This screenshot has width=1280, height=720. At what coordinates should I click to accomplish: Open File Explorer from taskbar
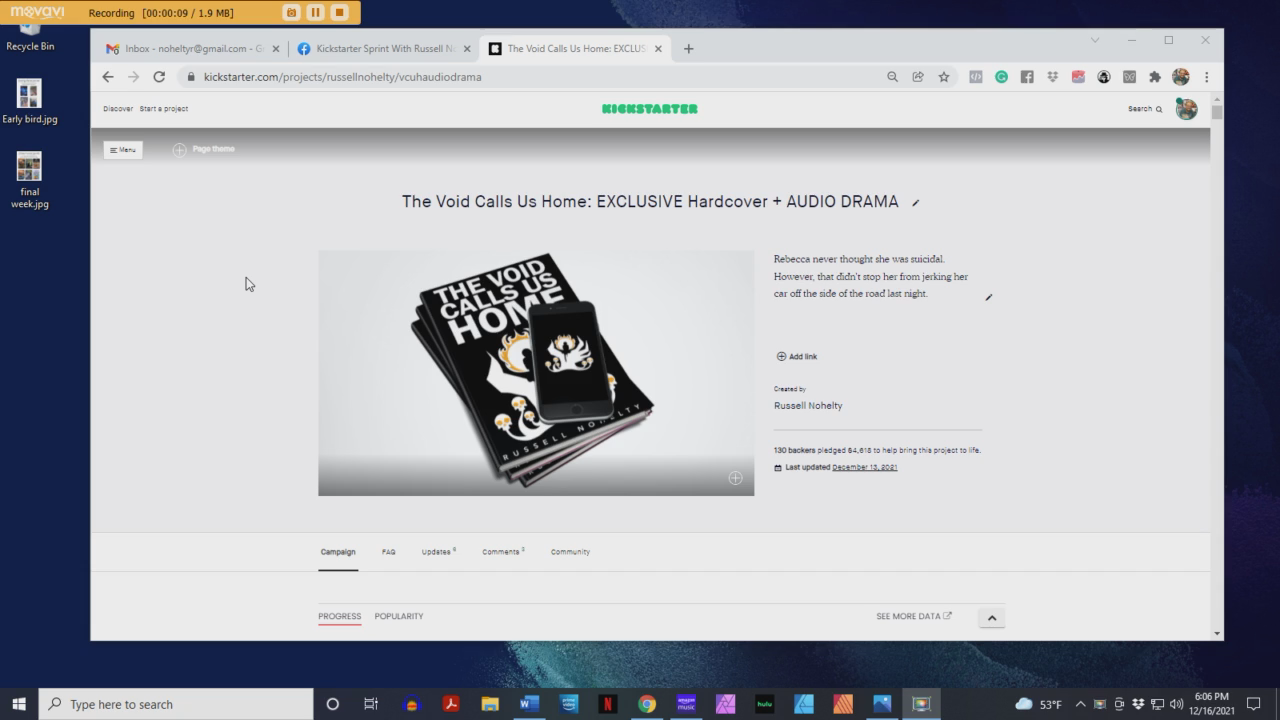coord(490,704)
